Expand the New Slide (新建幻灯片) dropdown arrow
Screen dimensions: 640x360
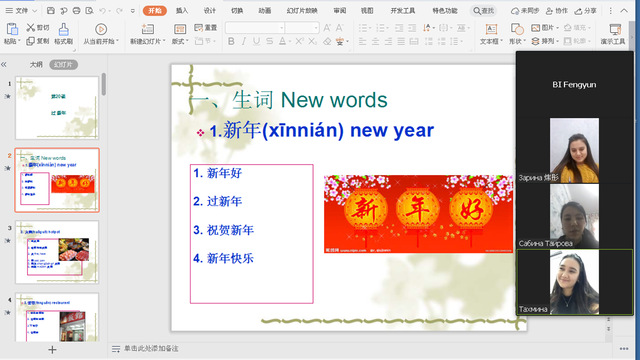164,41
